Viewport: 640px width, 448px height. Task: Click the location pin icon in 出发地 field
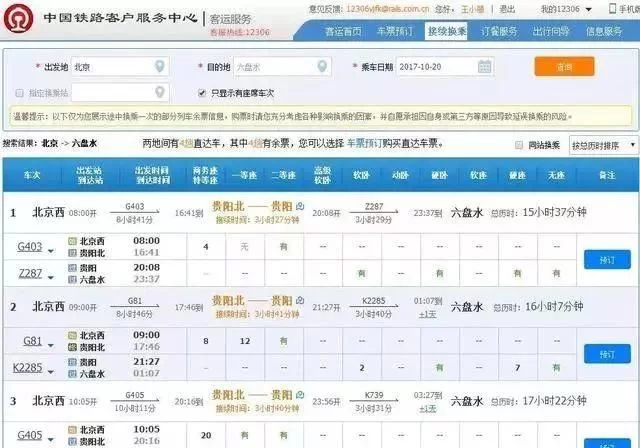pos(160,66)
